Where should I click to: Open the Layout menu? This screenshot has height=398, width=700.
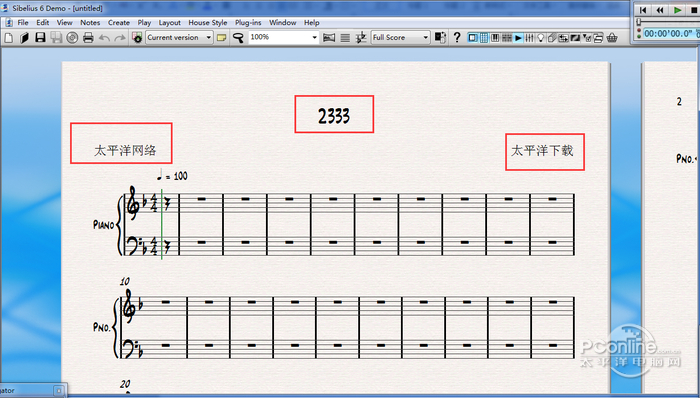(x=170, y=22)
